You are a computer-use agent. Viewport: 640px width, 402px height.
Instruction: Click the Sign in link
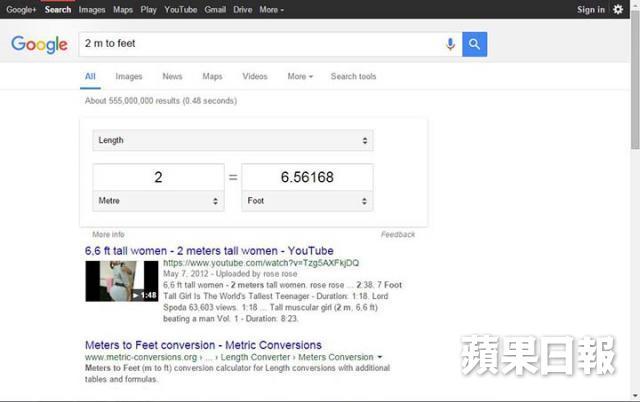(591, 9)
